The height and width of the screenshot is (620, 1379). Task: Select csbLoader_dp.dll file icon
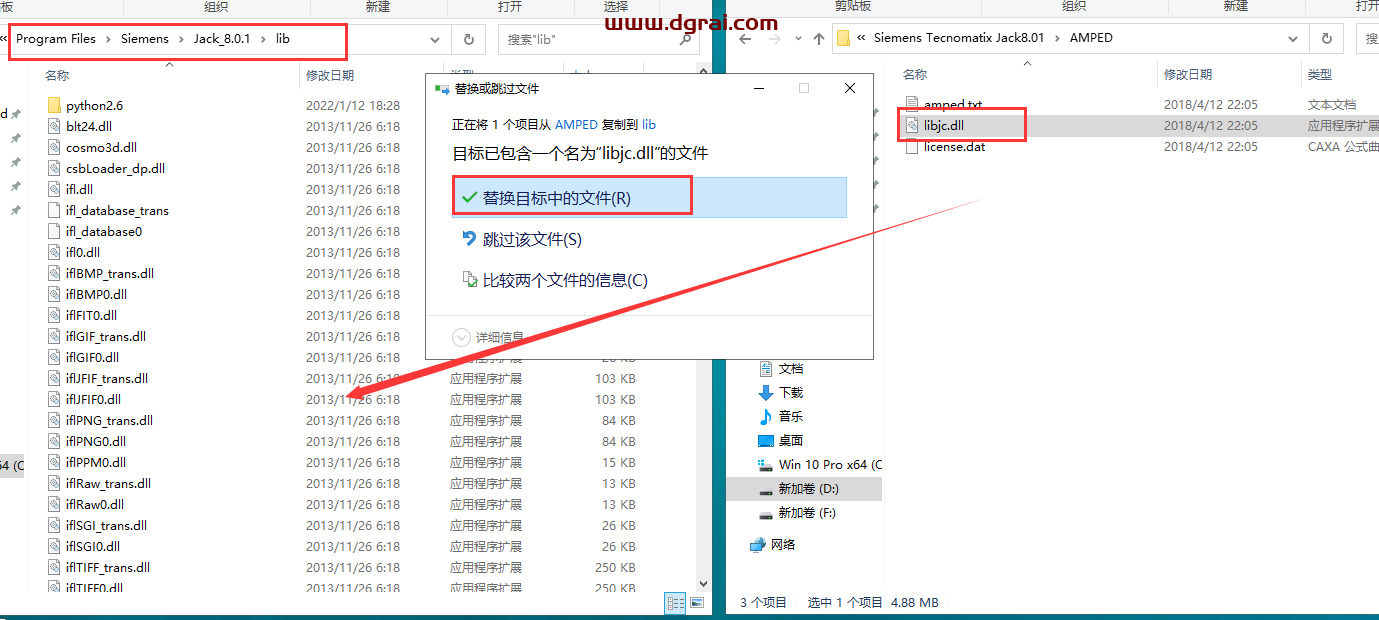[x=55, y=168]
